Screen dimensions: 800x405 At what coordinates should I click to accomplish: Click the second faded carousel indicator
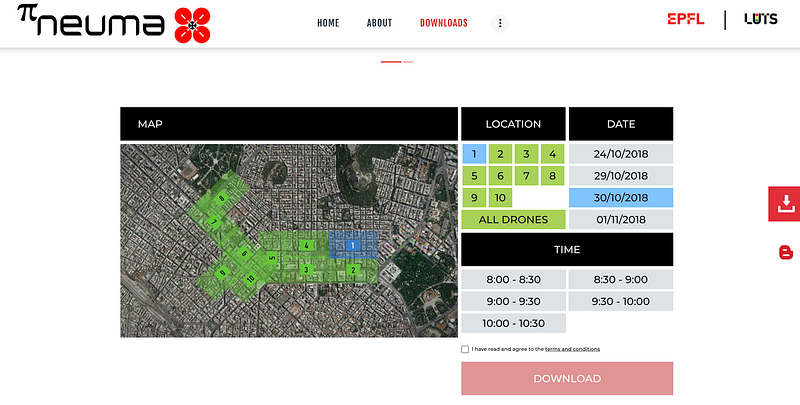(408, 62)
